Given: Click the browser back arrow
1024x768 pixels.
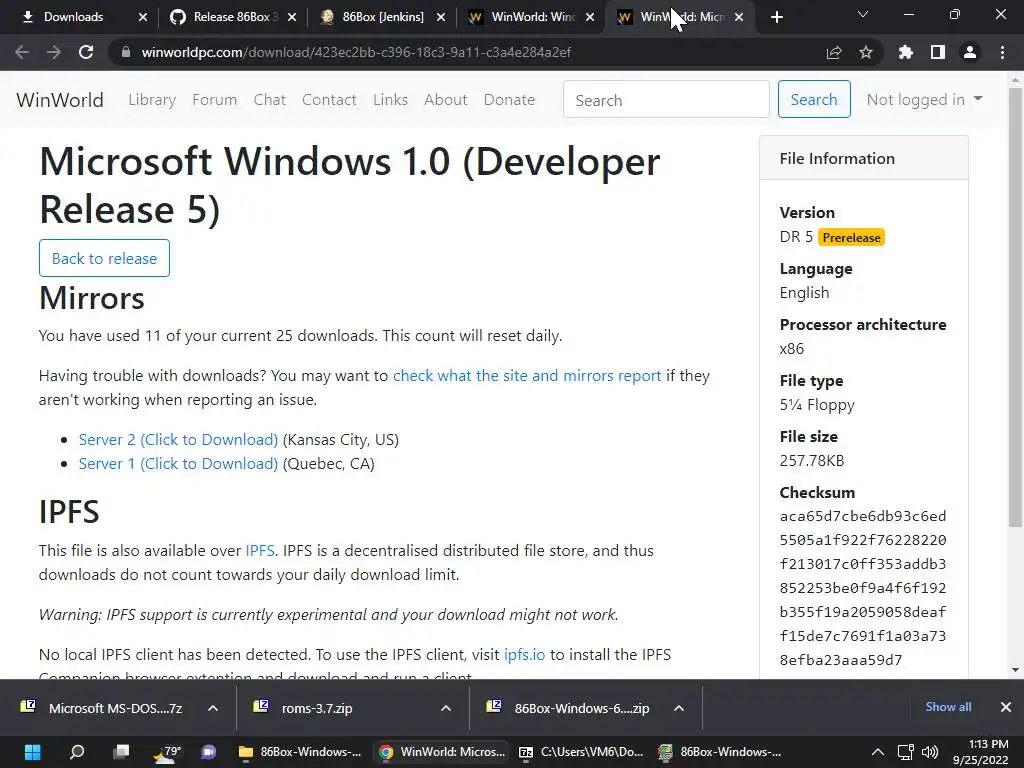Looking at the screenshot, I should (22, 52).
